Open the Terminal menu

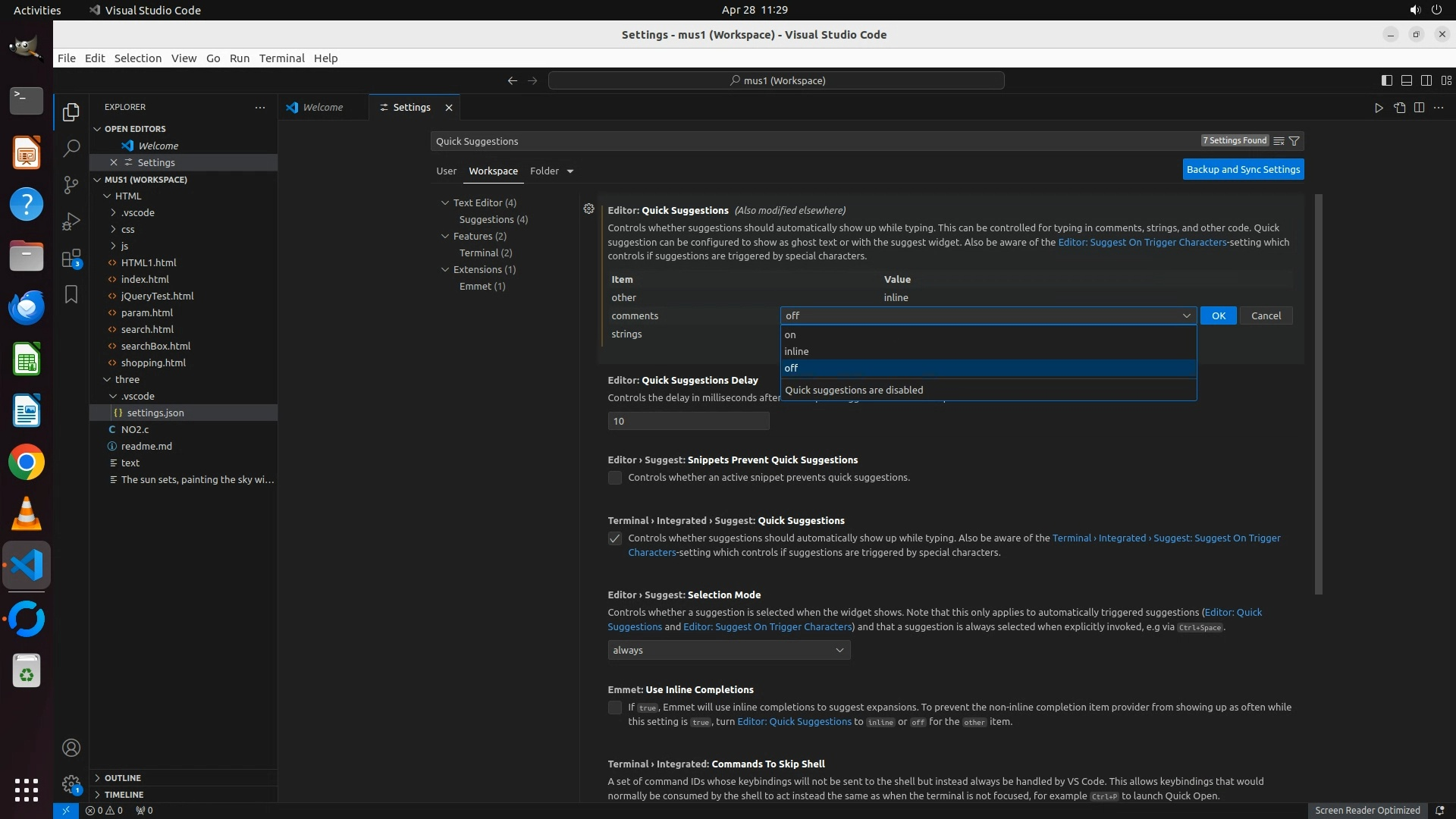click(x=281, y=58)
